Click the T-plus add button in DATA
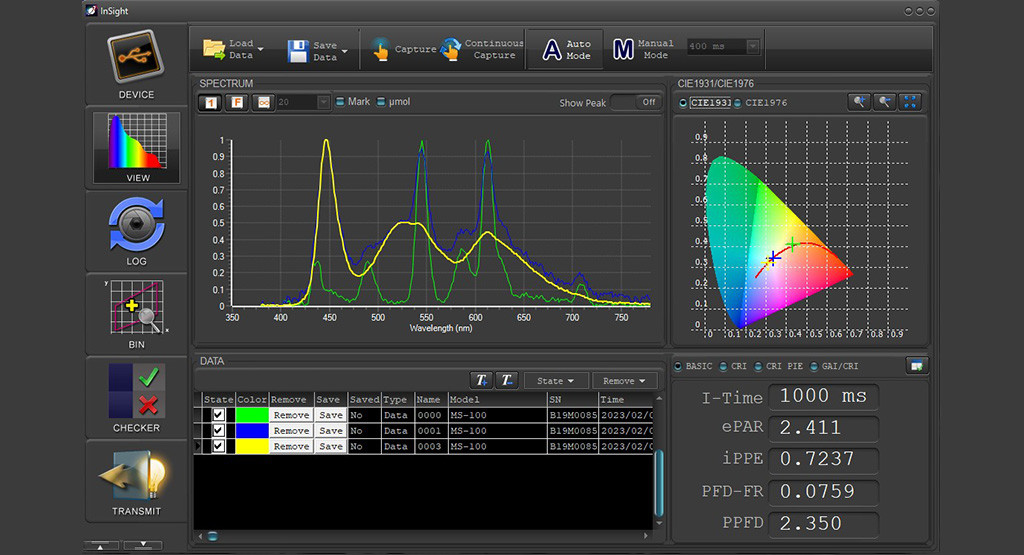The width and height of the screenshot is (1024, 555). click(481, 381)
